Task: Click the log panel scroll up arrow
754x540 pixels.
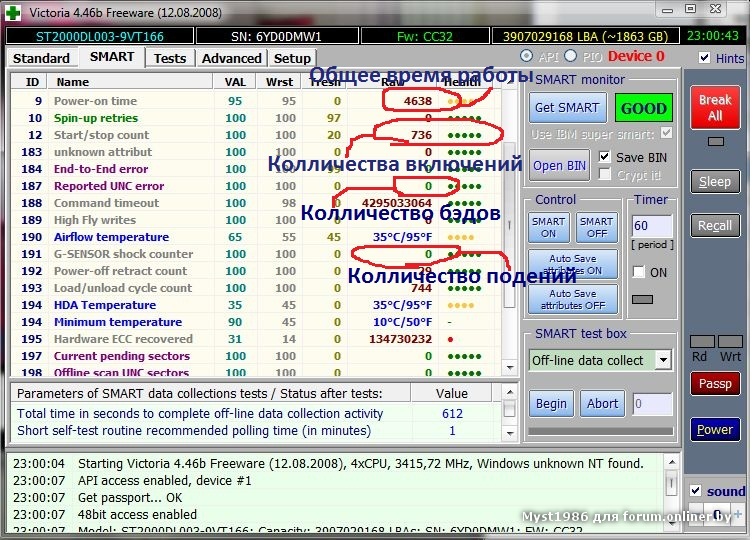Action: click(x=671, y=462)
